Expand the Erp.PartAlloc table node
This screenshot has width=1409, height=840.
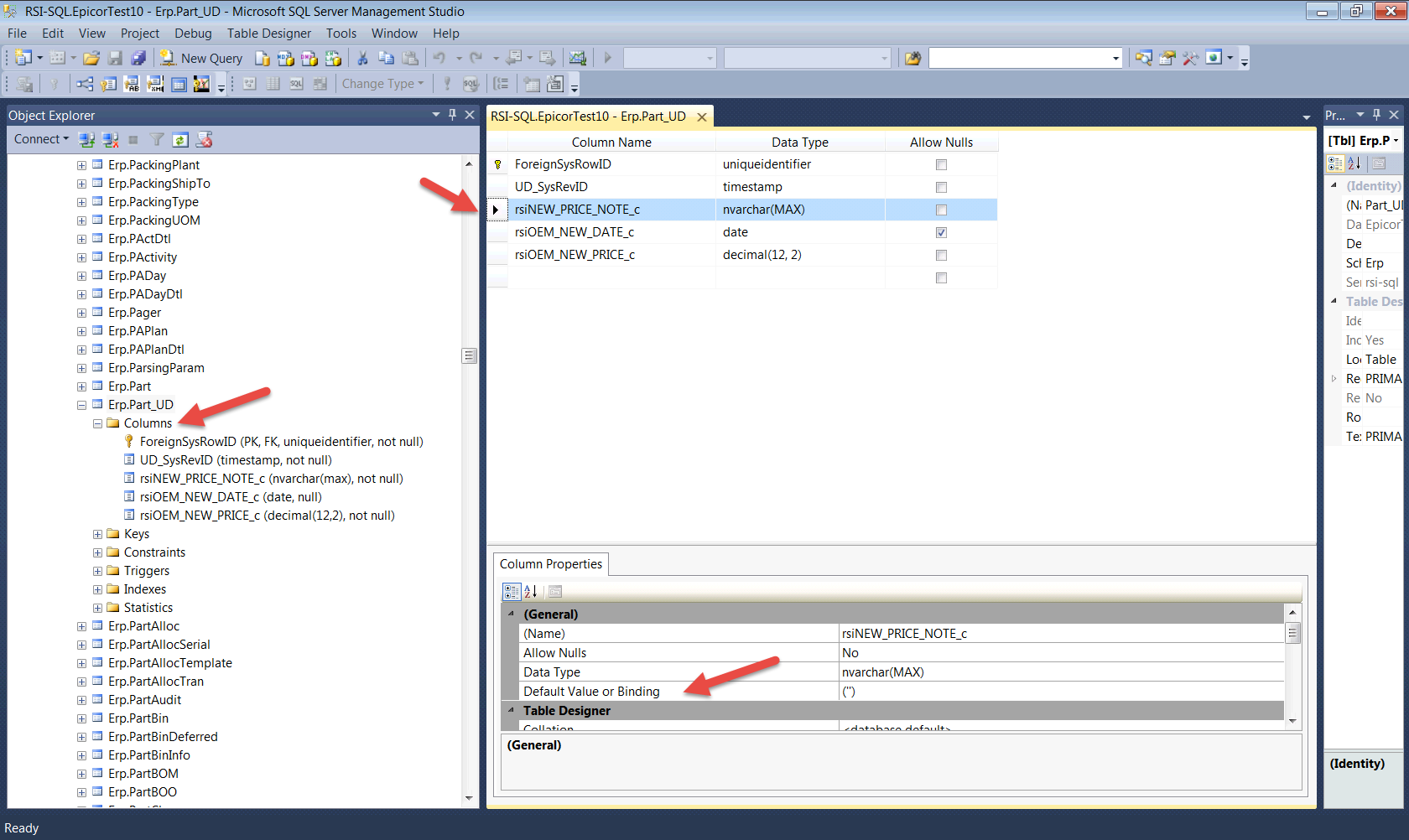point(81,626)
